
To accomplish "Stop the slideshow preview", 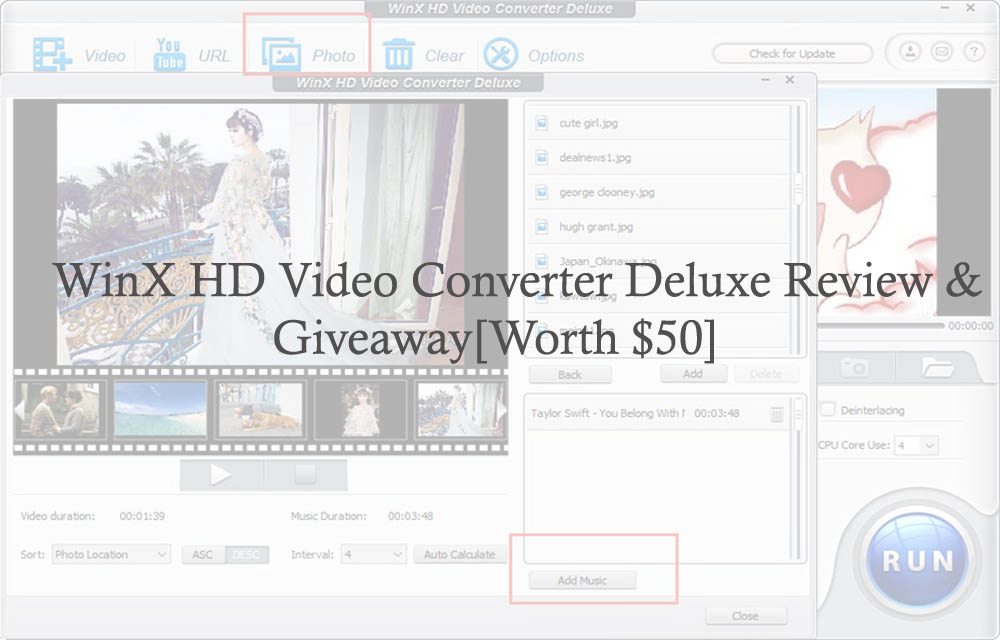I will [305, 475].
